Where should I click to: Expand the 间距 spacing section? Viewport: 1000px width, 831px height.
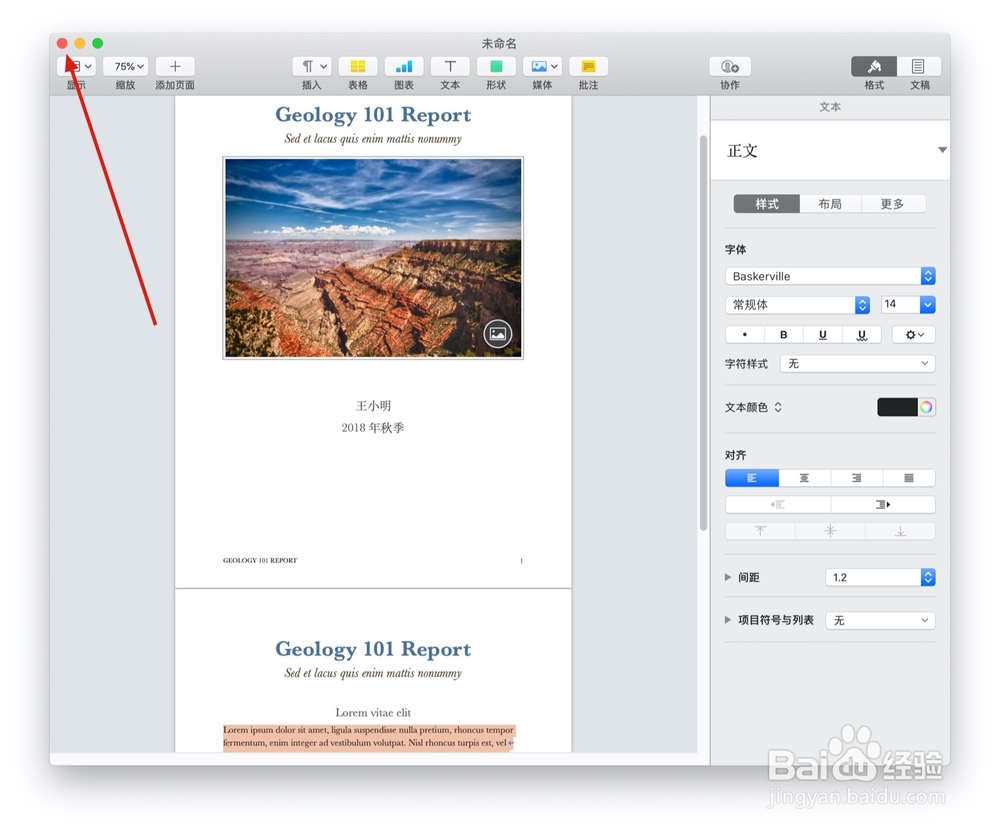(x=728, y=577)
